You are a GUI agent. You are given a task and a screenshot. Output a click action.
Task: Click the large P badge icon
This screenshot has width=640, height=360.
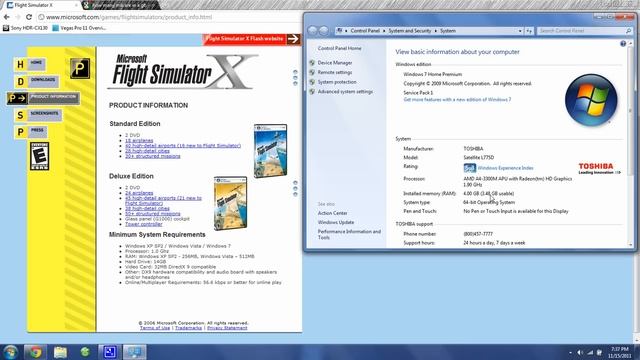click(x=80, y=68)
